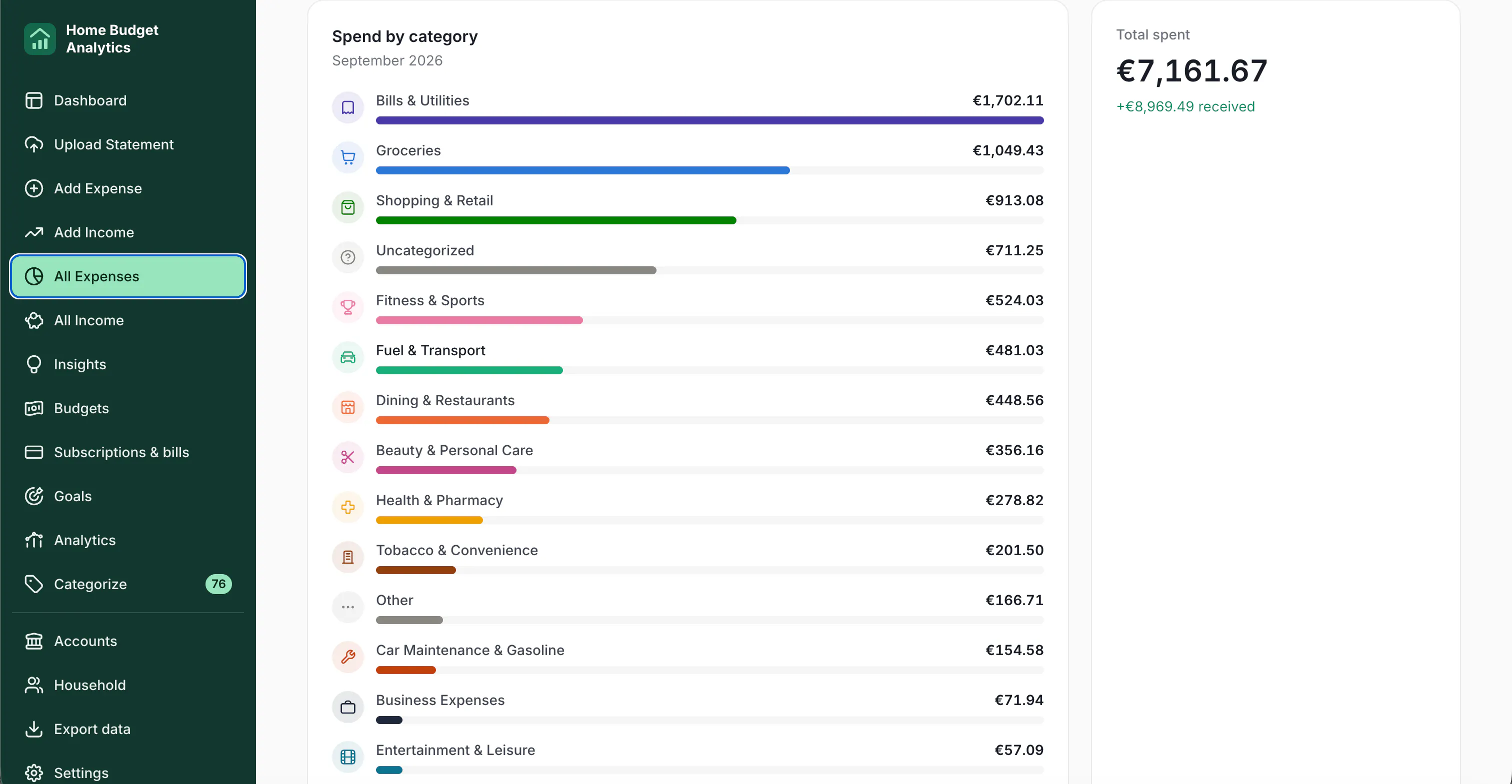Screen dimensions: 1512x784
Task: Click the Other category ellipsis icon
Action: pyautogui.click(x=348, y=607)
